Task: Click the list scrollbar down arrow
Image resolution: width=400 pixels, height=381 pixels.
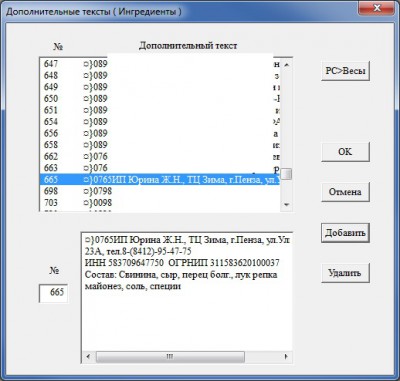Action: pyautogui.click(x=287, y=205)
